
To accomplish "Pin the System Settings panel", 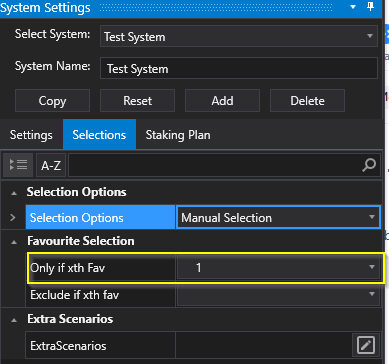I will point(370,6).
